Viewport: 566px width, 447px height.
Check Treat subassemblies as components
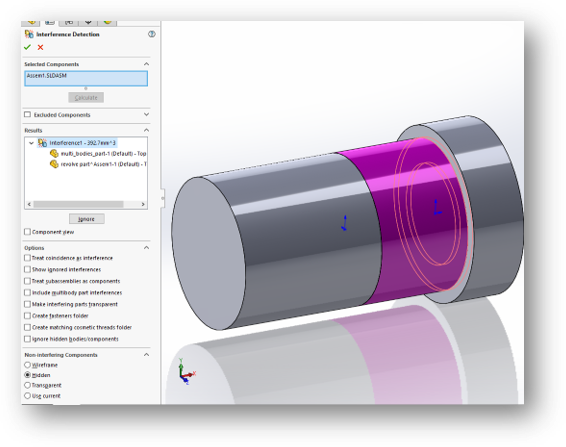click(x=27, y=281)
